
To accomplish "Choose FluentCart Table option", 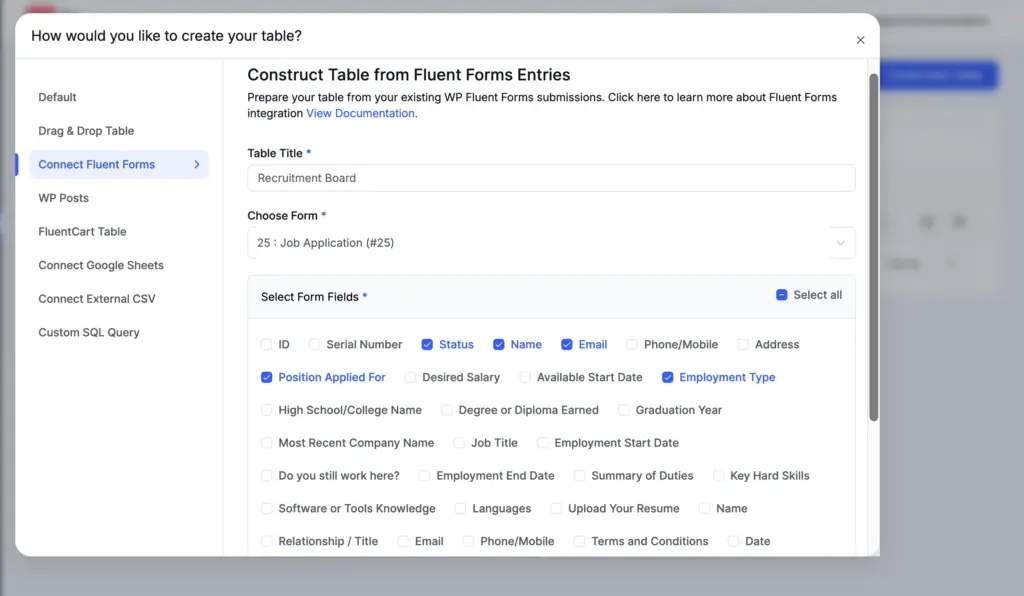I will click(x=82, y=232).
